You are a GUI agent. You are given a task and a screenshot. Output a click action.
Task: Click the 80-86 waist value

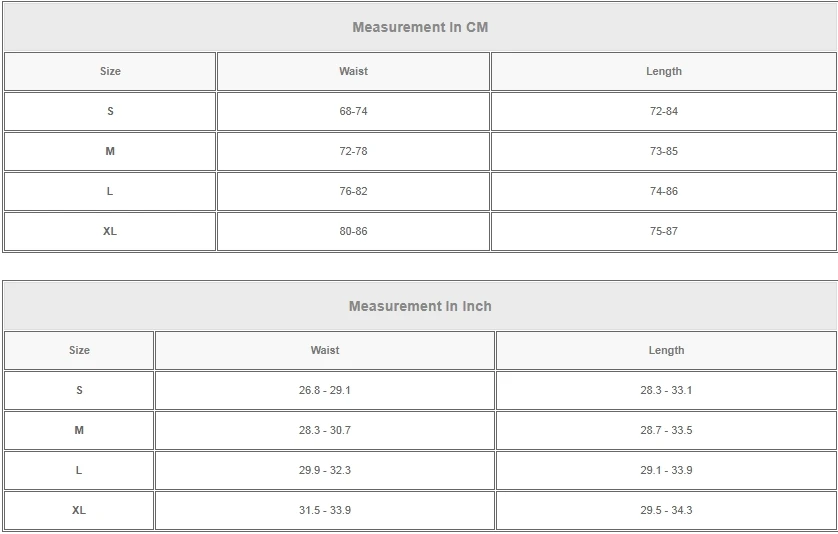pos(353,231)
